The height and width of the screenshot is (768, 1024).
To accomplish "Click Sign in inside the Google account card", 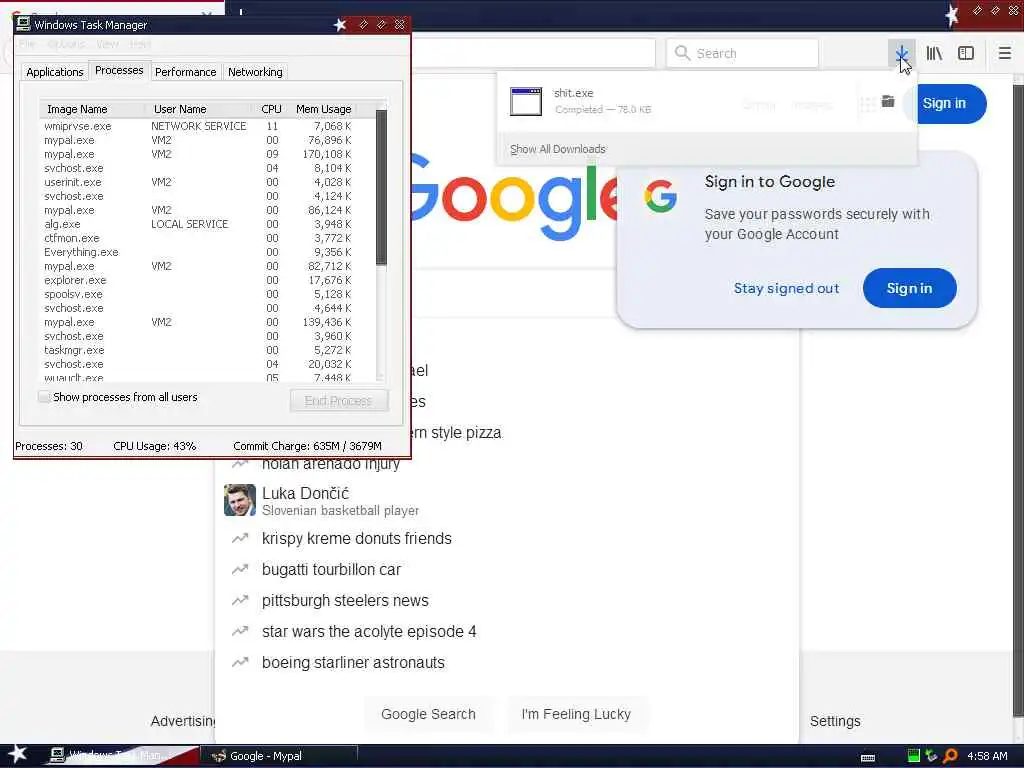I will coord(909,288).
